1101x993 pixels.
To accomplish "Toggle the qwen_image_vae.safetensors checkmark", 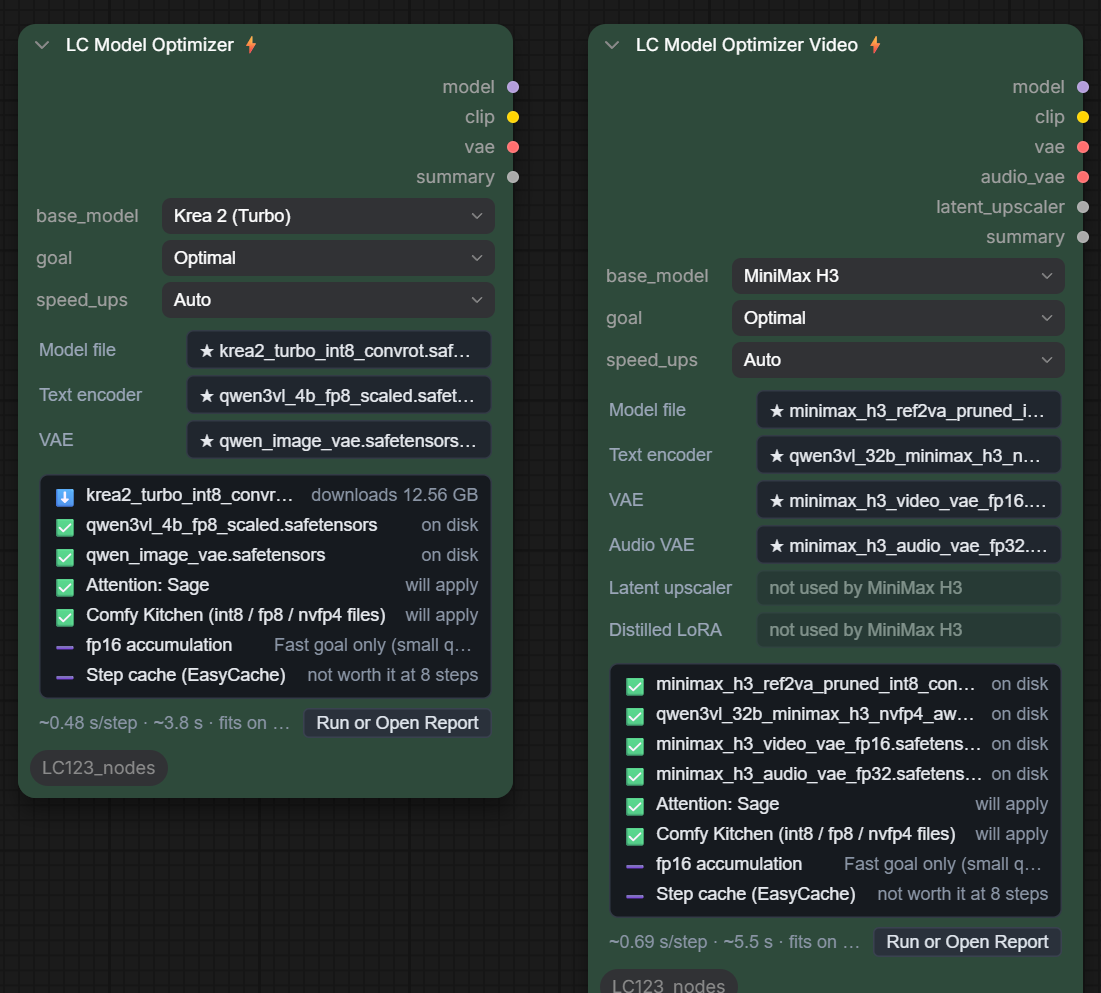I will [65, 558].
